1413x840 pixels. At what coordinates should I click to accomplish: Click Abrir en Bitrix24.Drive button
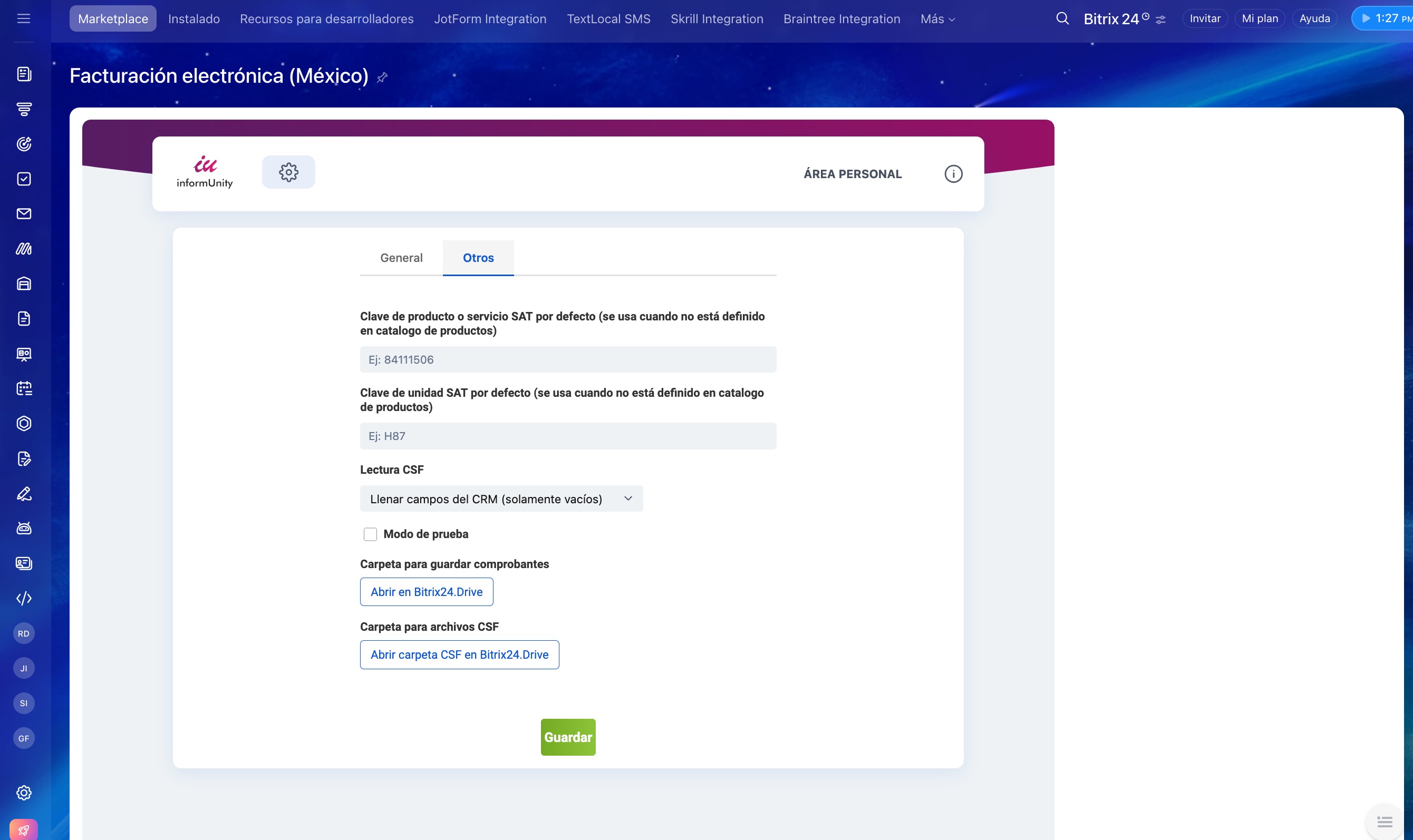pyautogui.click(x=427, y=591)
